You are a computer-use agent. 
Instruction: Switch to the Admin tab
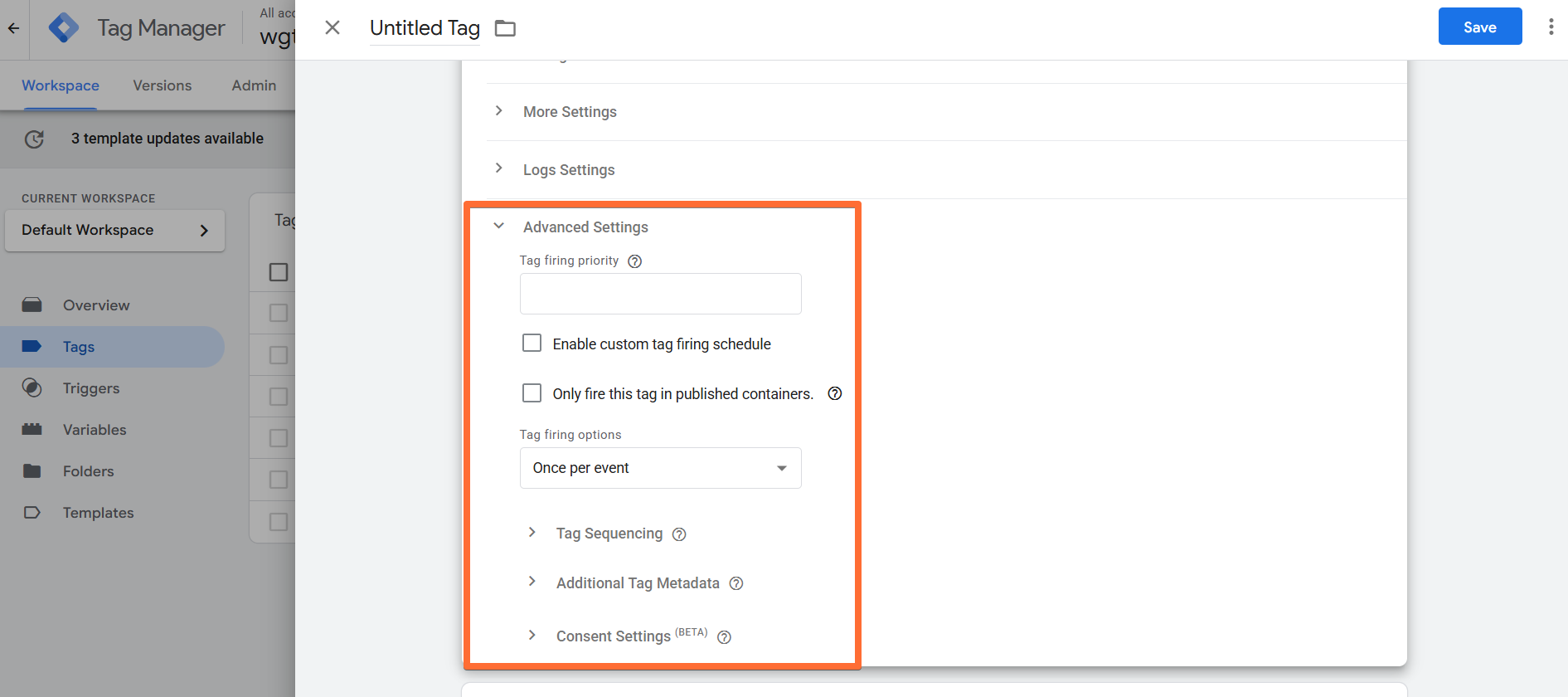(x=254, y=85)
